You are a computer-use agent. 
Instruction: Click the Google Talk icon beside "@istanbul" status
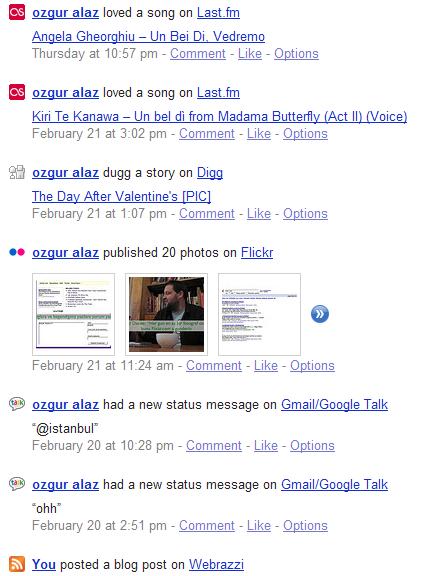[17, 404]
